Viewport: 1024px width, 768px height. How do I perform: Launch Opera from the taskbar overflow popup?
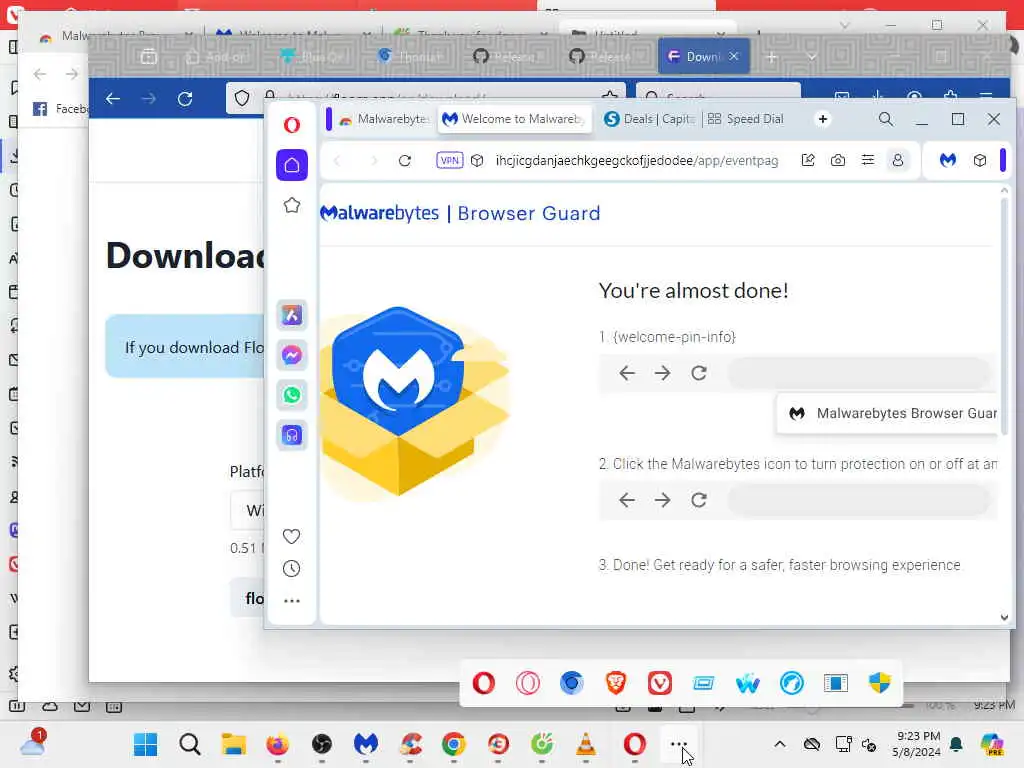[x=484, y=683]
